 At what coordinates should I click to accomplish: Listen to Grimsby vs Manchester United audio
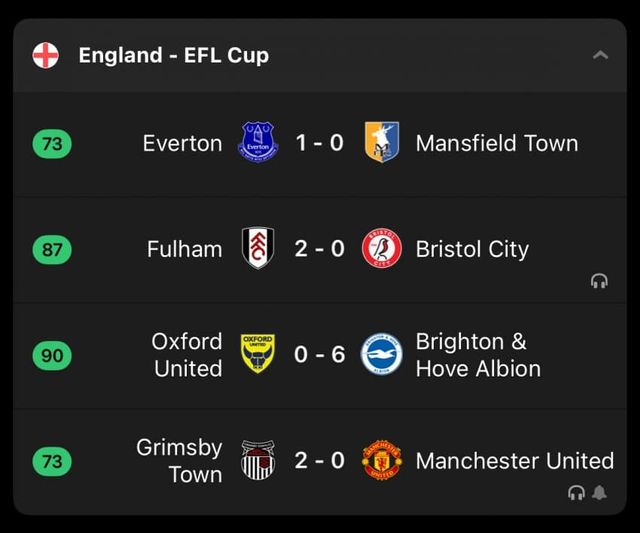click(576, 492)
